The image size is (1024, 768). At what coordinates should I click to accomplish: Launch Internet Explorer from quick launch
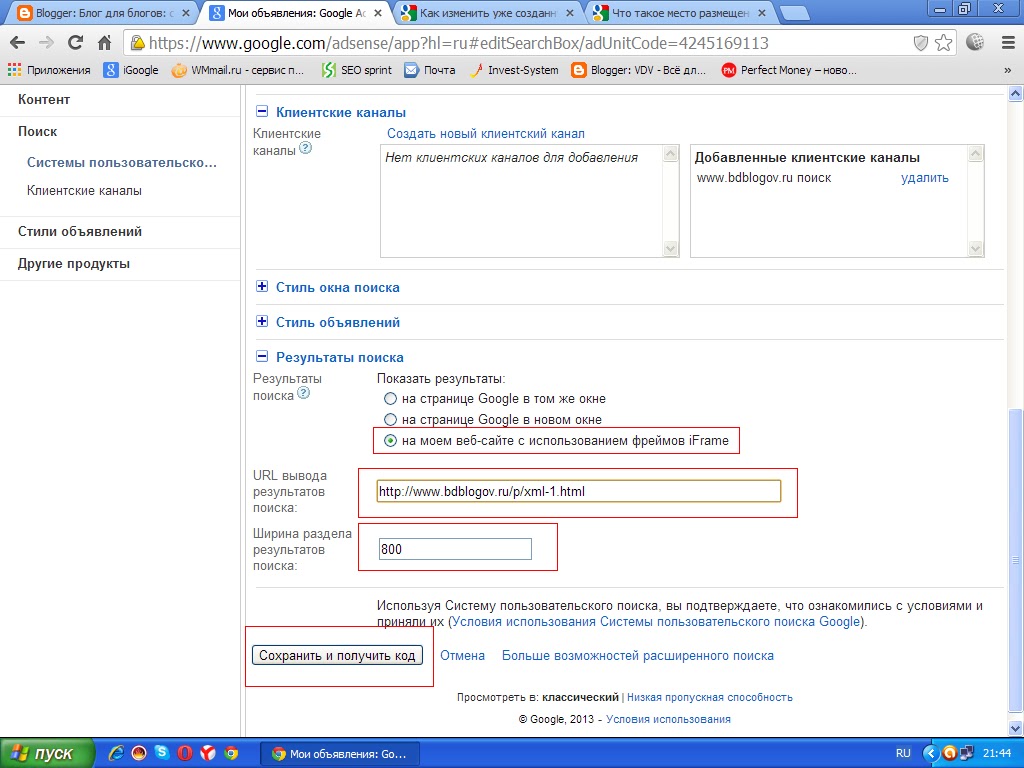(116, 753)
